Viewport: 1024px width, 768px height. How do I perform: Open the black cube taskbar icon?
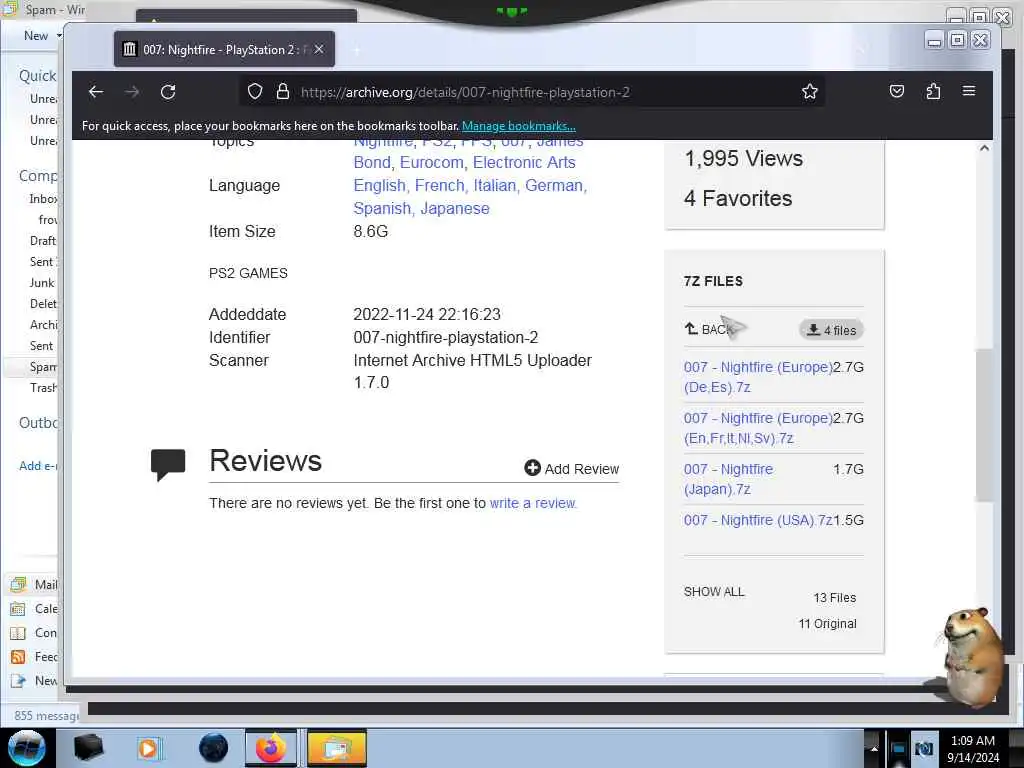[88, 748]
